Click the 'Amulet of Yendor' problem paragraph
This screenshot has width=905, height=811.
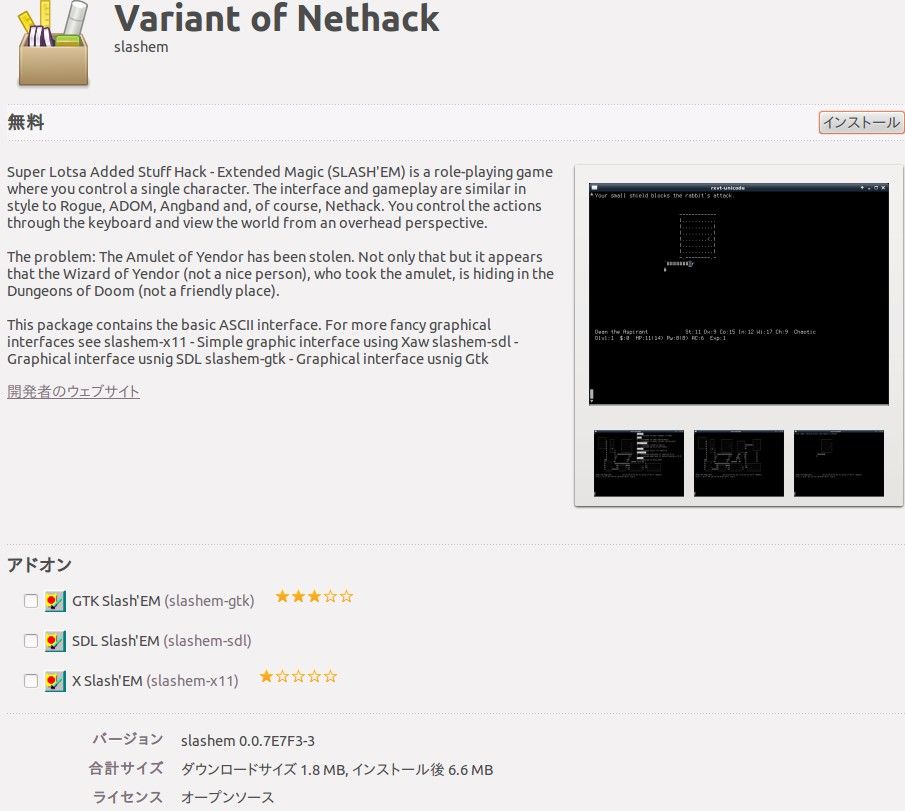point(281,274)
